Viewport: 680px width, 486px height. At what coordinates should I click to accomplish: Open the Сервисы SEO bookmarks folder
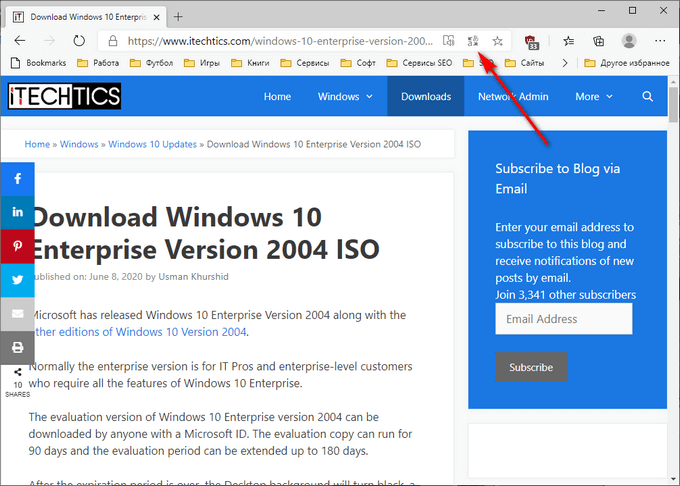pos(419,63)
